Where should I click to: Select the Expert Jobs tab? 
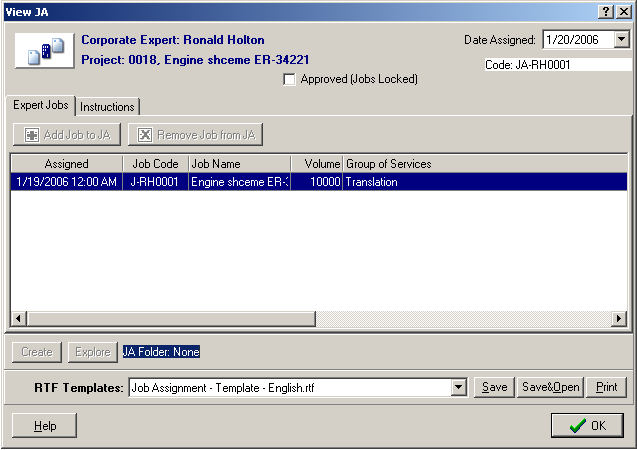tap(40, 106)
